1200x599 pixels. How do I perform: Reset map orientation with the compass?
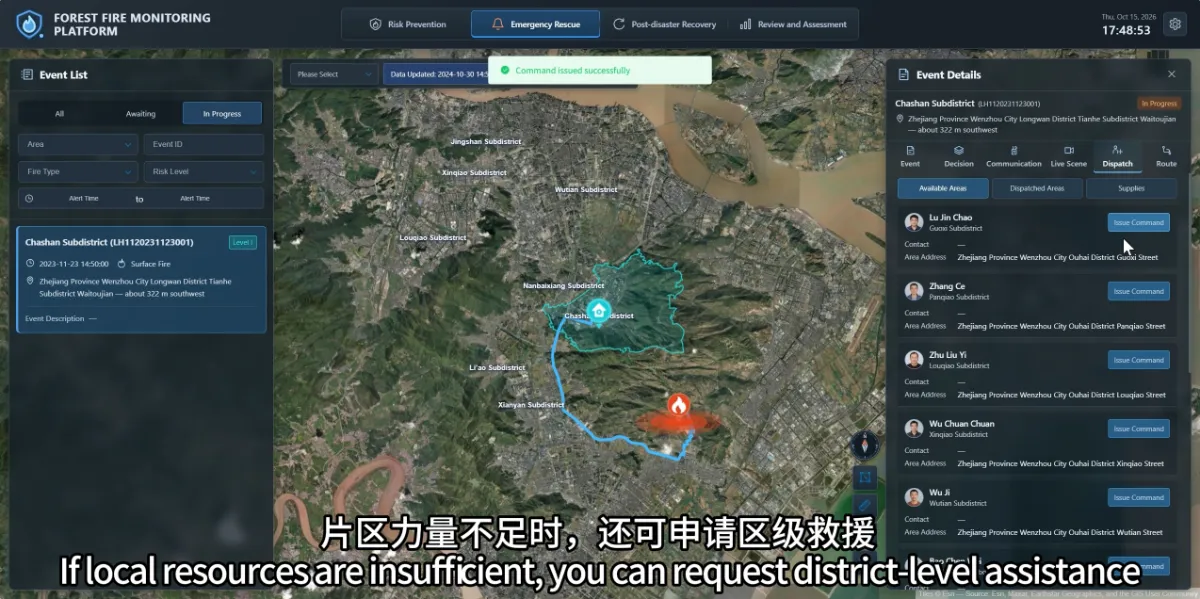[x=865, y=444]
